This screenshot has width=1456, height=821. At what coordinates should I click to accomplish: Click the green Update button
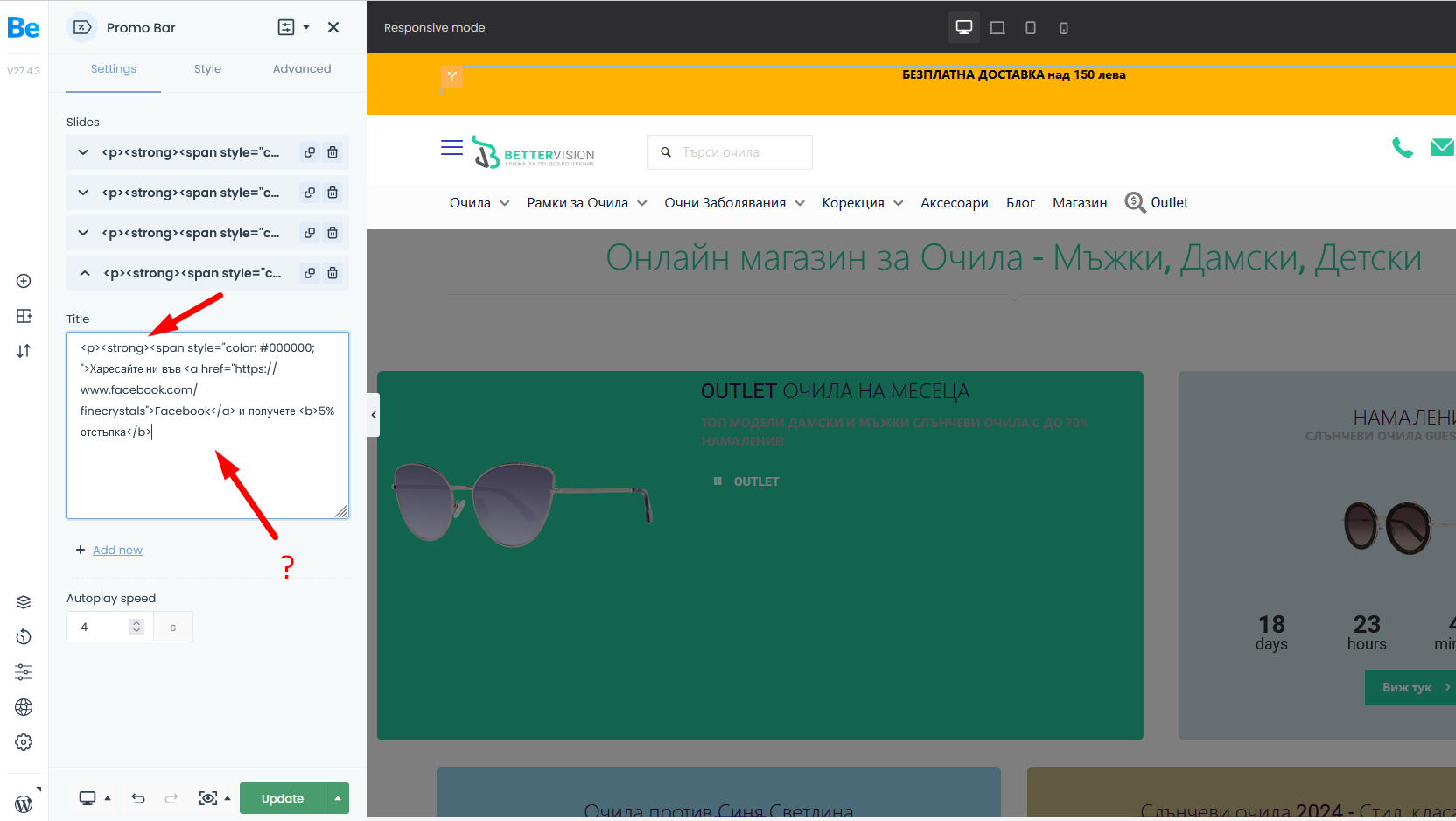(283, 798)
